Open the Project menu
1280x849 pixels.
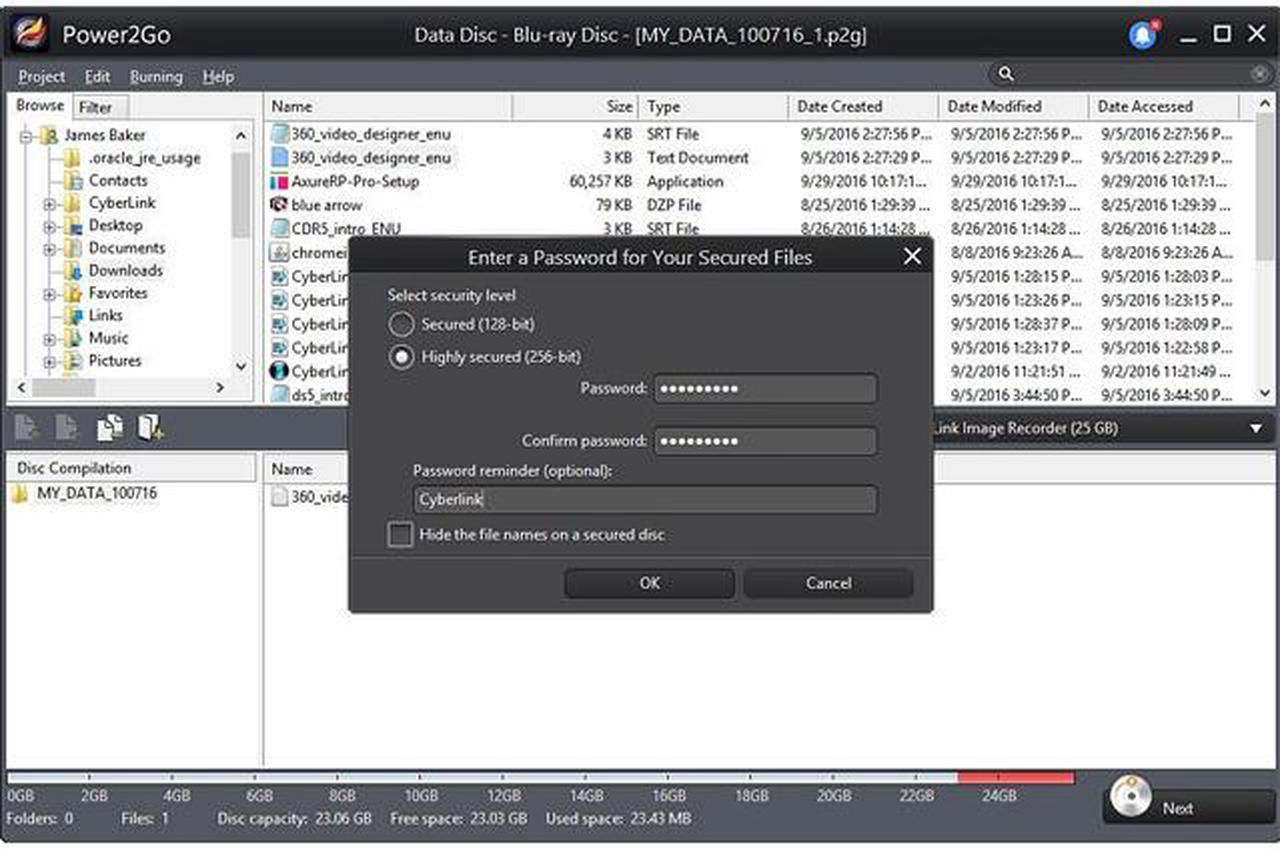coord(41,77)
